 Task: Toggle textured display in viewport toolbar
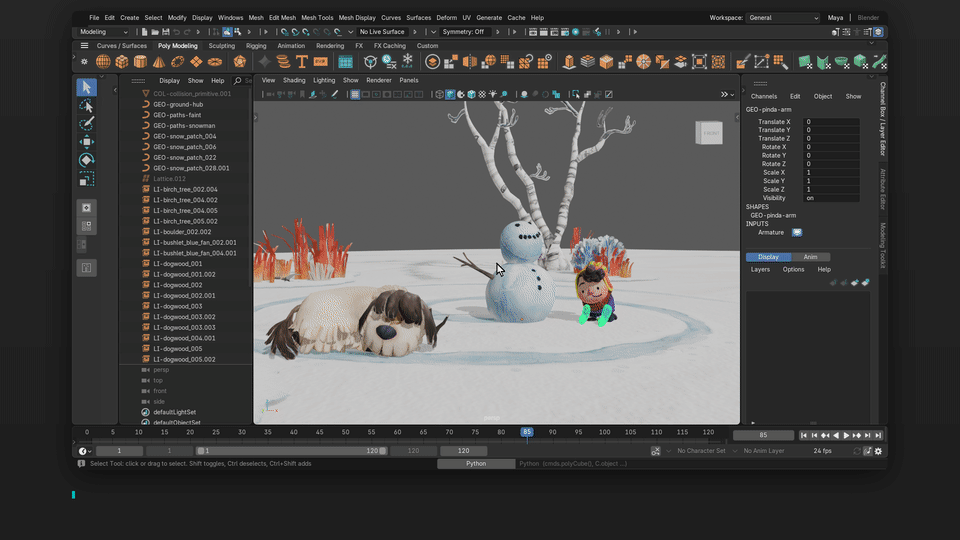(x=482, y=94)
